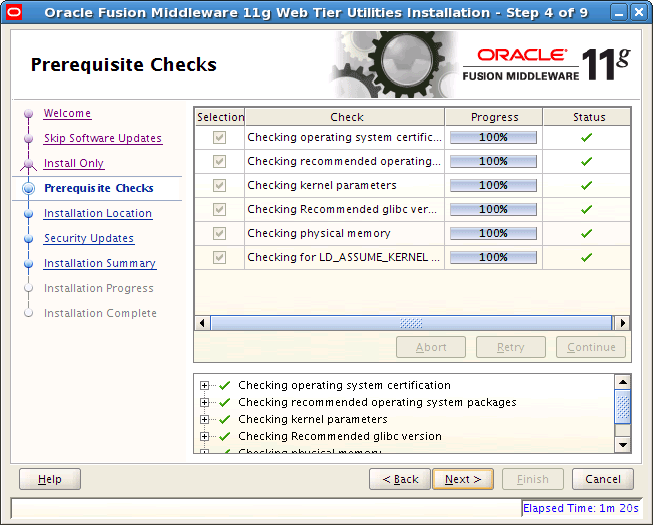Open the Welcome step
The height and width of the screenshot is (525, 653).
pos(67,113)
